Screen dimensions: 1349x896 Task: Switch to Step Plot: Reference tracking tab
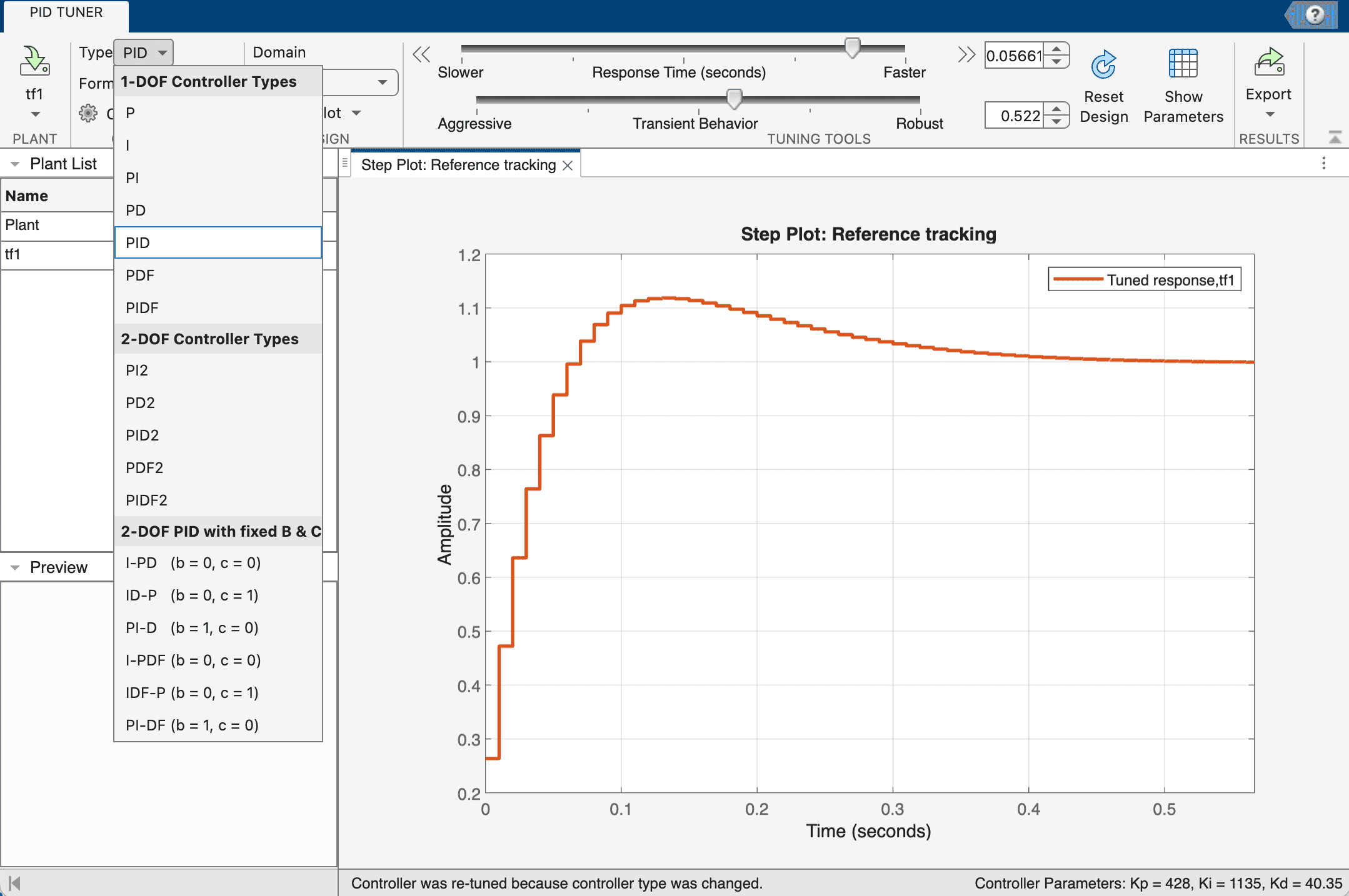[458, 165]
